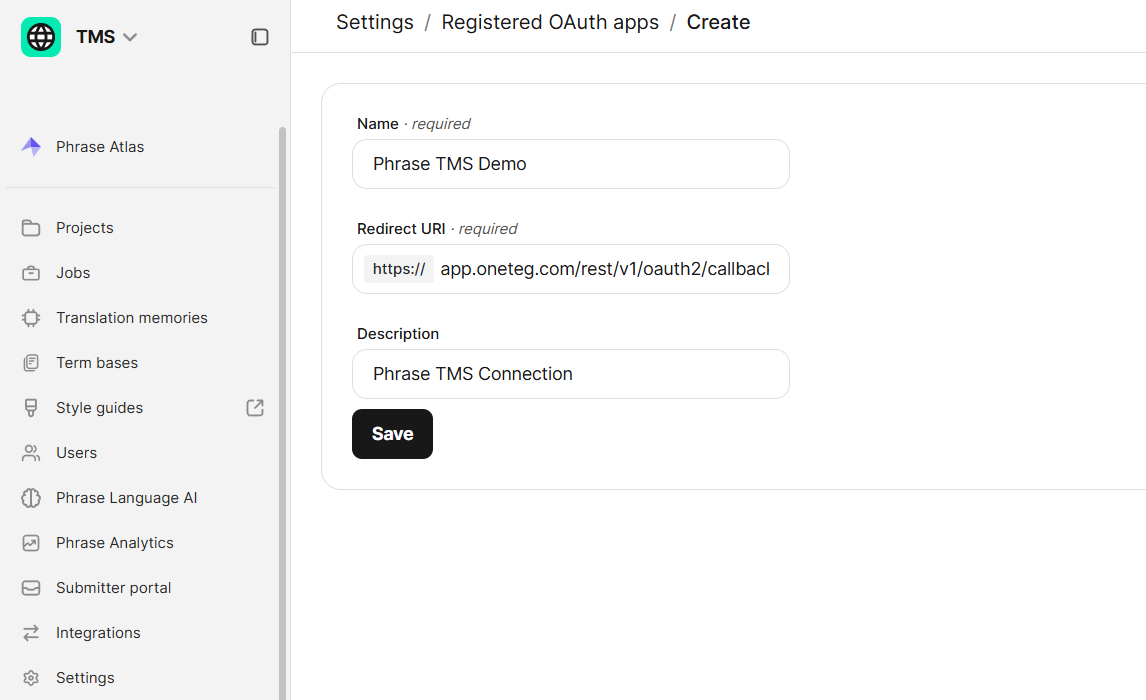Click the Create breadcrumb text

pos(718,23)
